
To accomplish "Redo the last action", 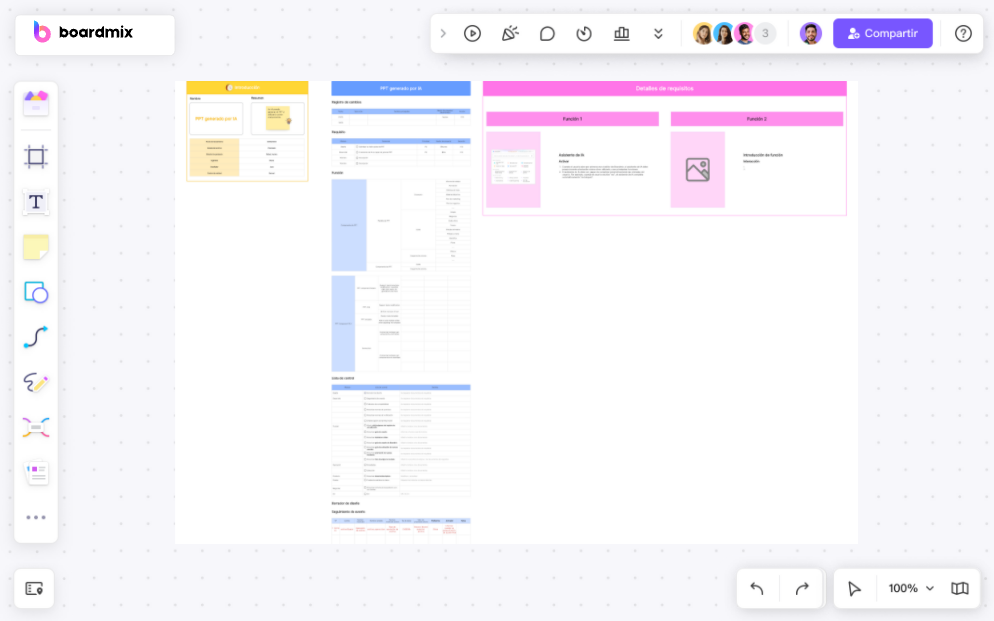I will [x=802, y=589].
